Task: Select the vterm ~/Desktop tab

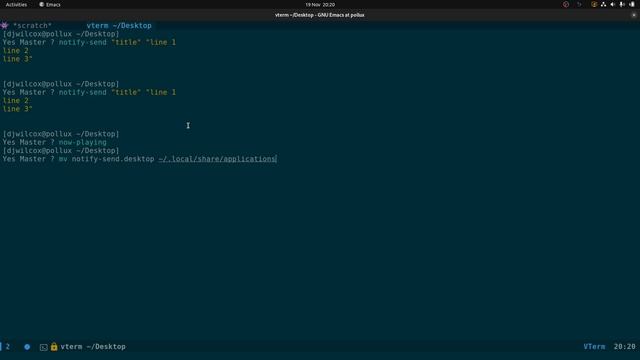Action: click(119, 25)
